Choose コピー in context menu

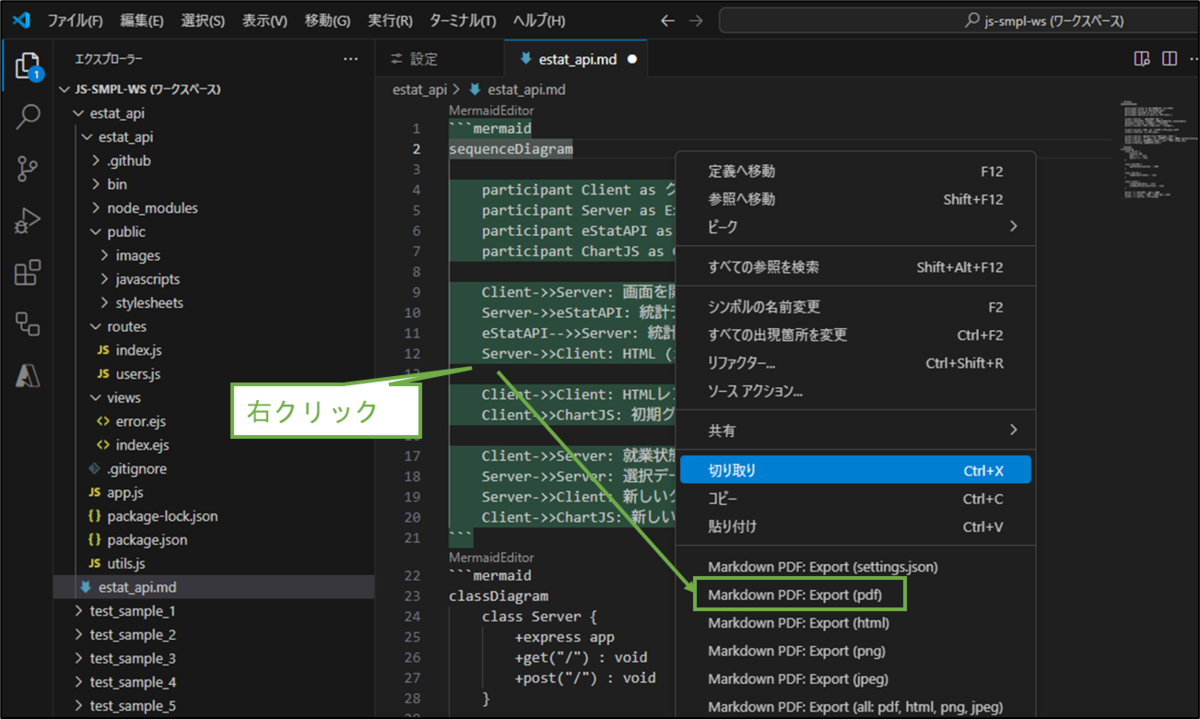pos(855,499)
